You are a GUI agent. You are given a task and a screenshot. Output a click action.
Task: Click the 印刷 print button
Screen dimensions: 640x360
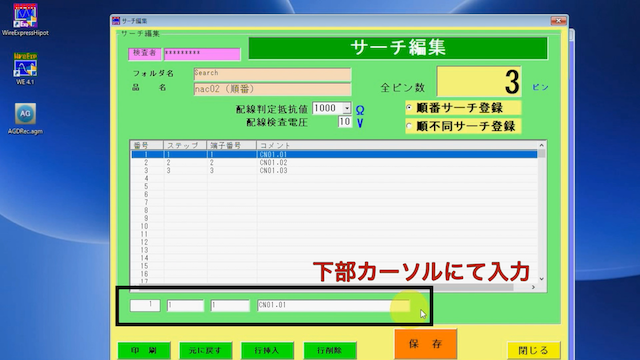tap(144, 350)
